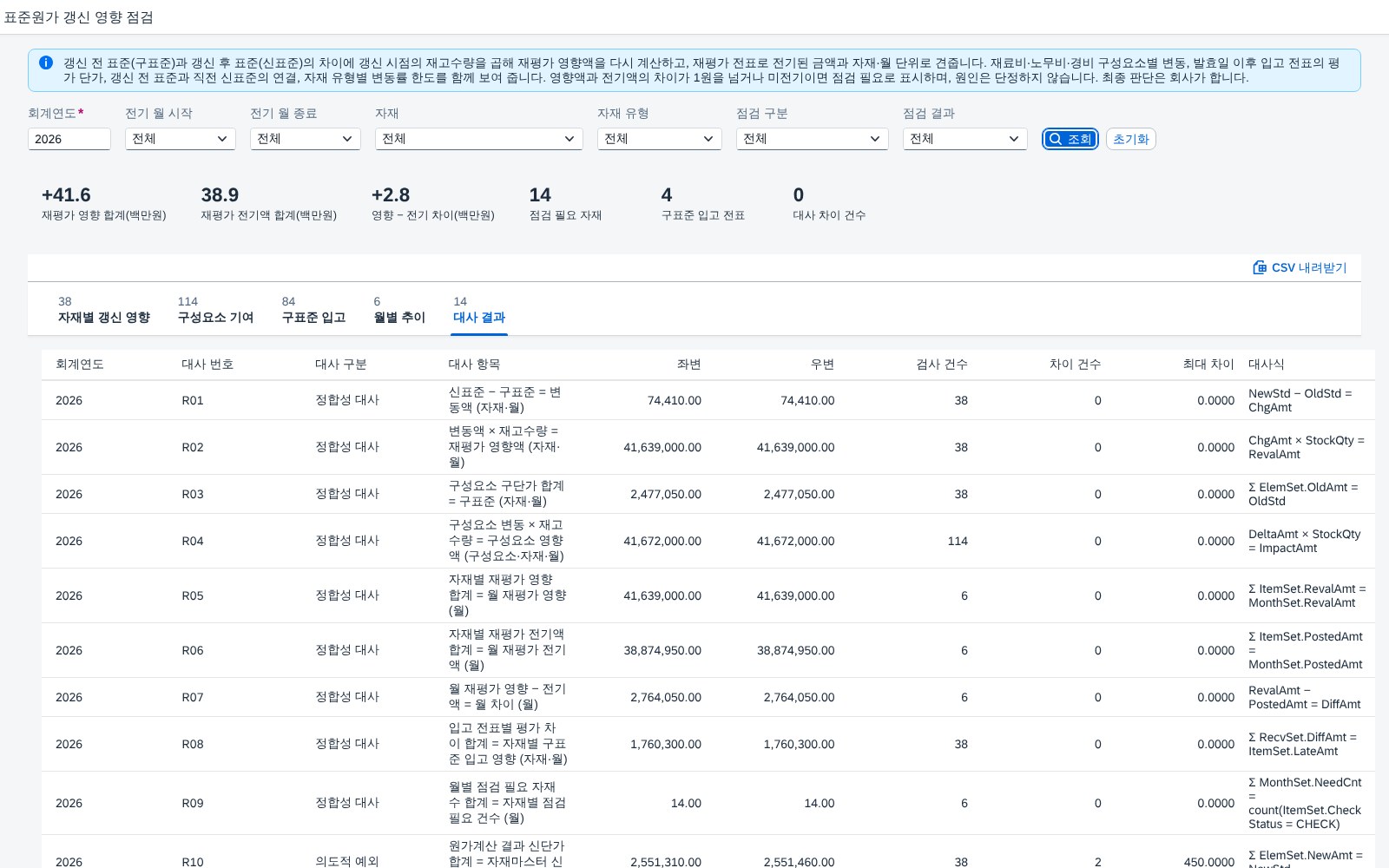Click the CSV 내려받기 link
This screenshot has width=1389, height=868.
click(1300, 267)
